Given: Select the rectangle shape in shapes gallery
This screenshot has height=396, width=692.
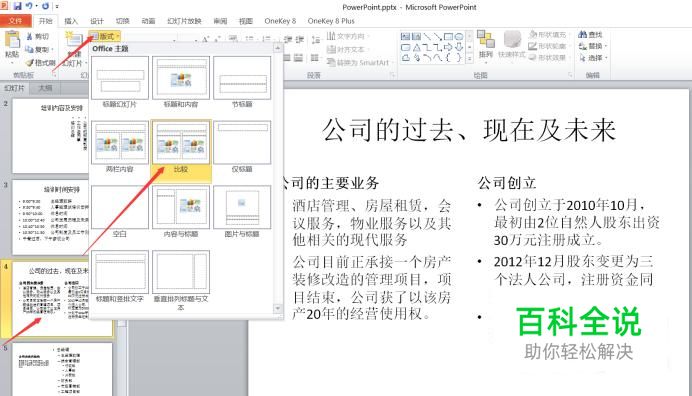Looking at the screenshot, I should pos(448,37).
